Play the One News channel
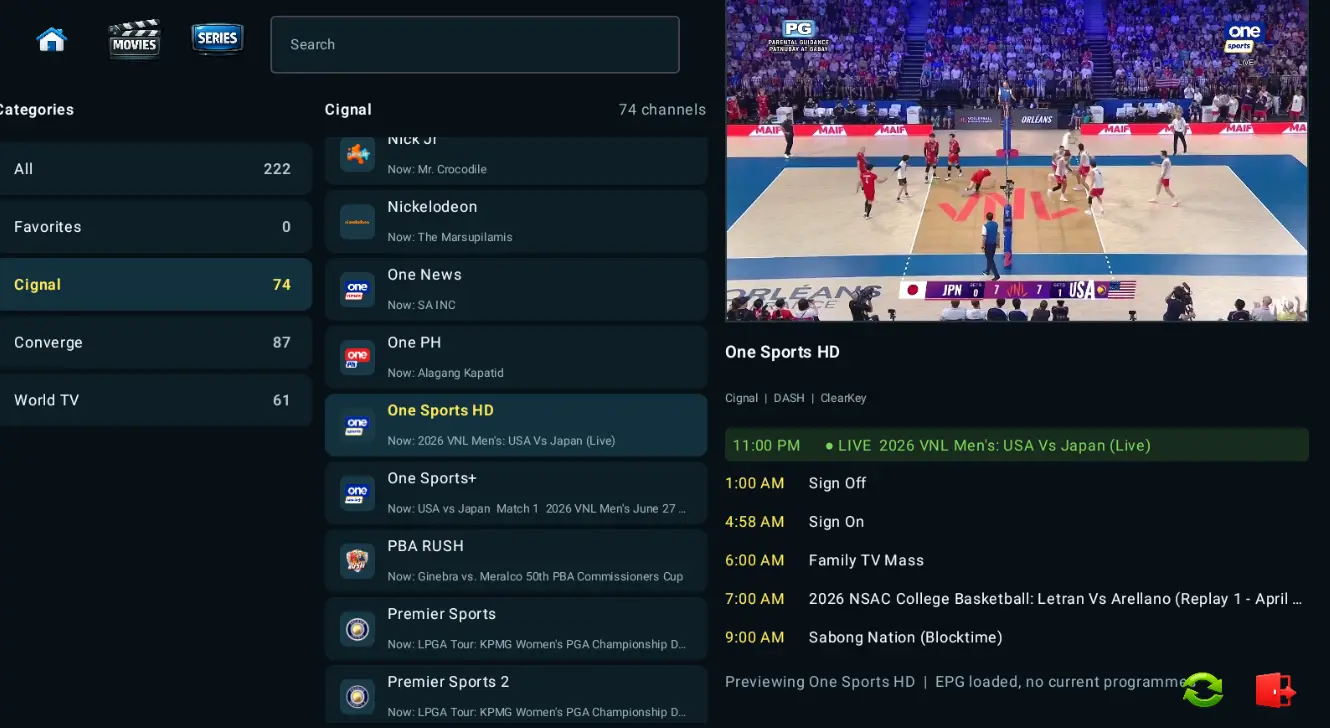Image resolution: width=1330 pixels, height=728 pixels. 516,290
